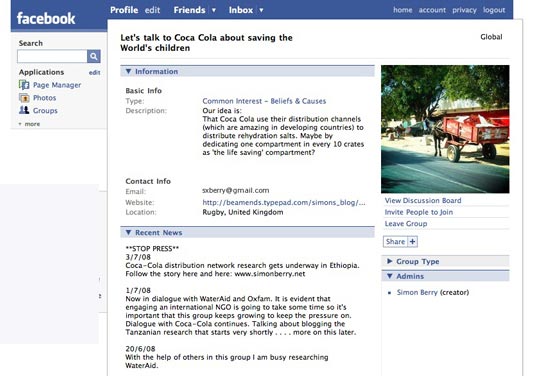Screen dimensions: 537x376
Task: Click the Contact Info heading
Action: click(148, 181)
